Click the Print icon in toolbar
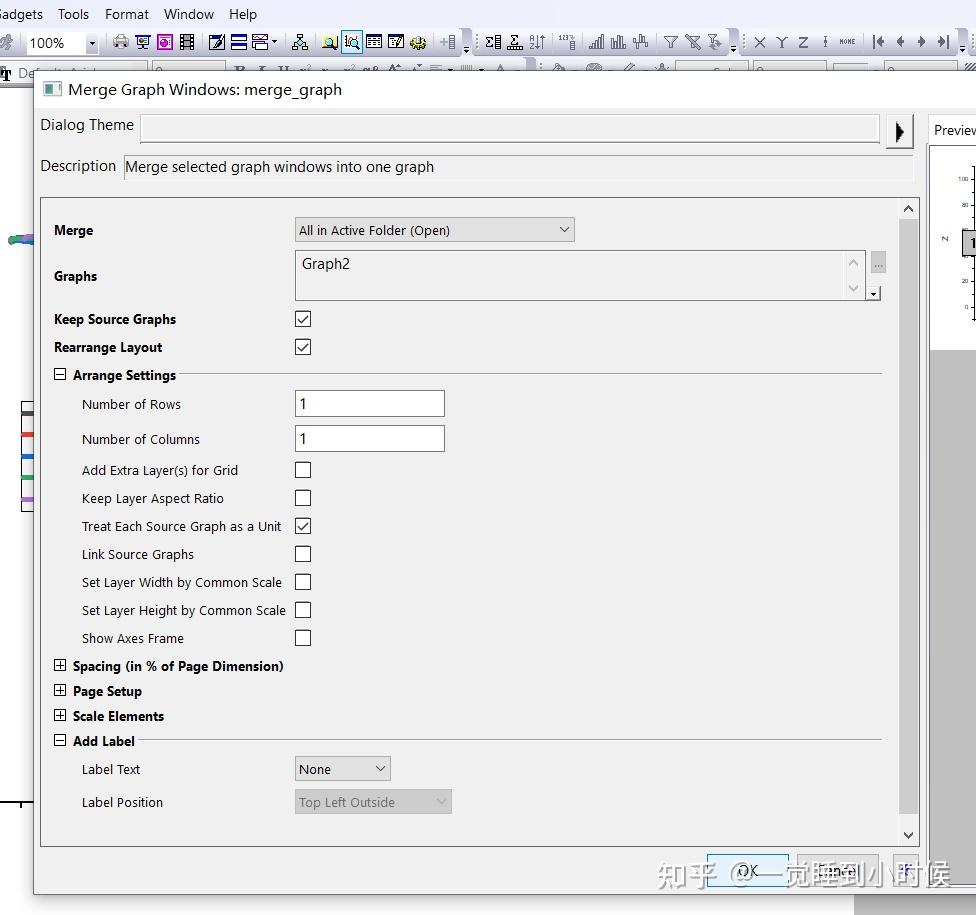Viewport: 976px width, 915px height. point(121,42)
